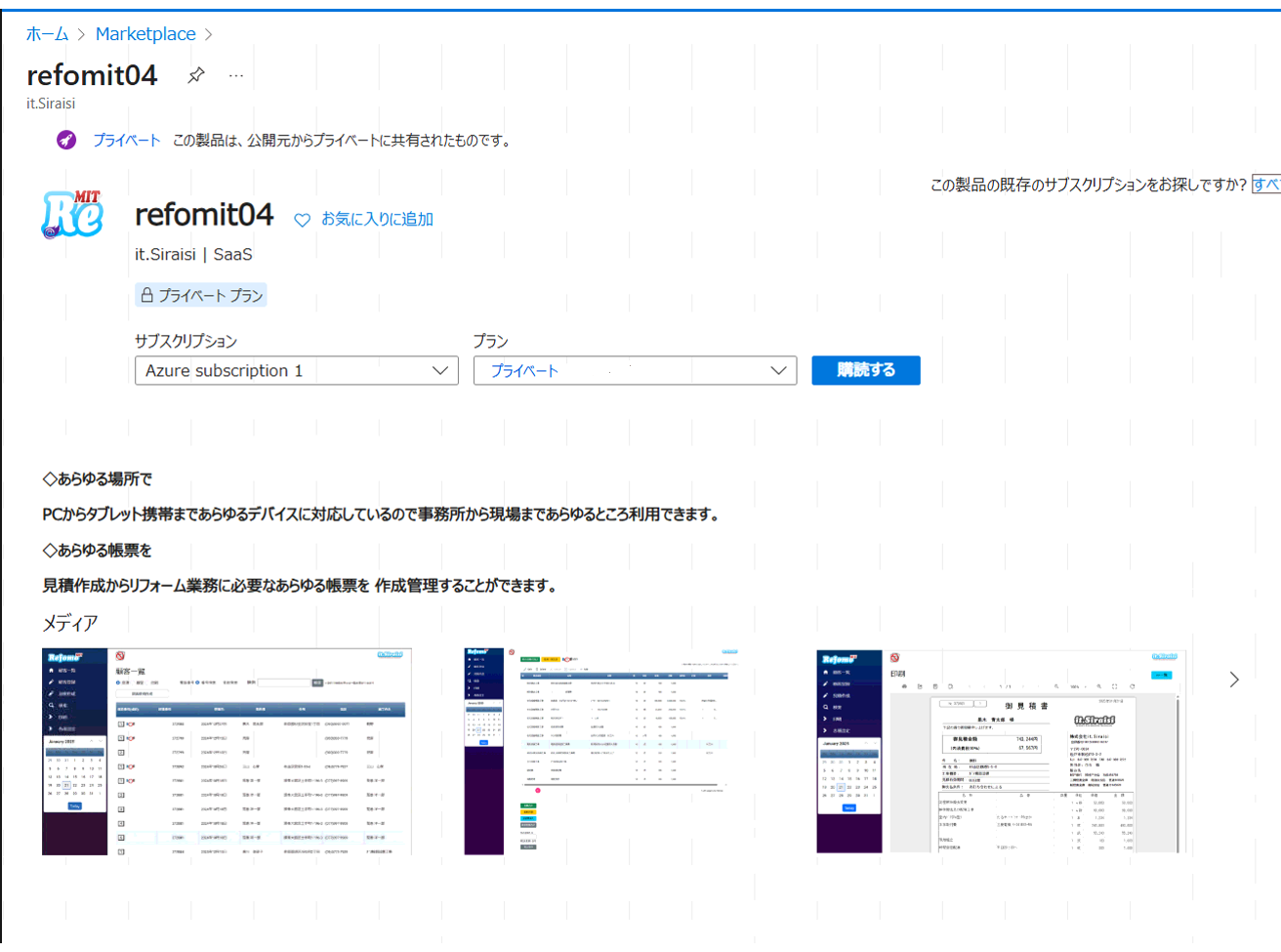Open the estimate print preview thumbnail
The image size is (1281, 952).
click(999, 752)
